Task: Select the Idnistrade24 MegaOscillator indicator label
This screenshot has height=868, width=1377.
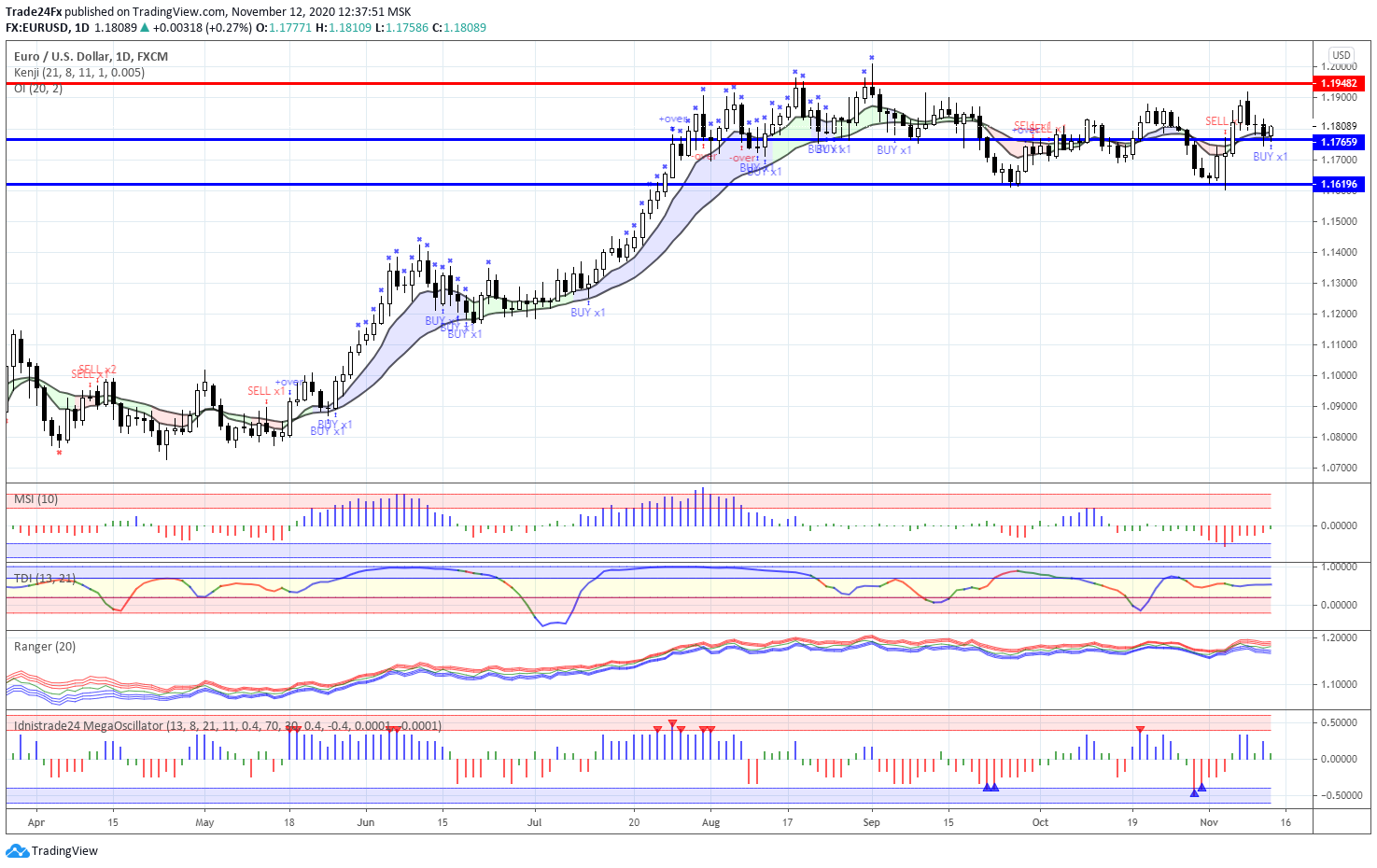Action: 228,726
